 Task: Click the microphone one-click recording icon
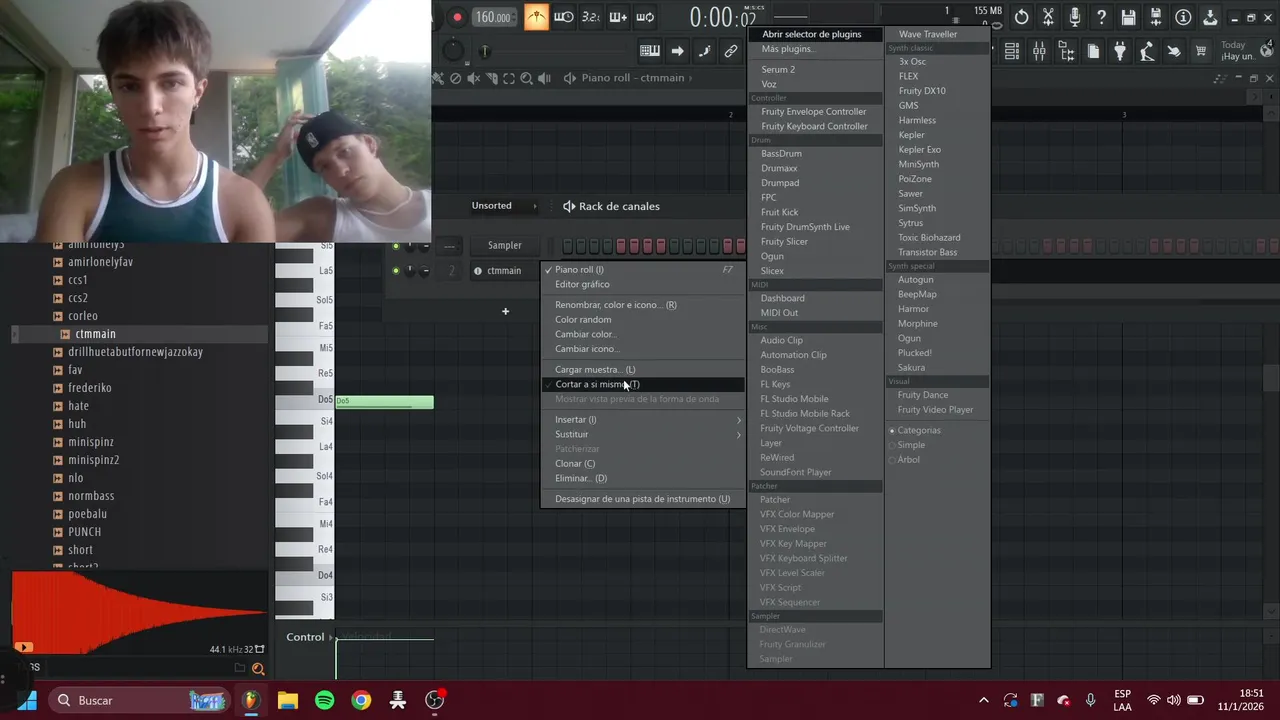click(1075, 17)
